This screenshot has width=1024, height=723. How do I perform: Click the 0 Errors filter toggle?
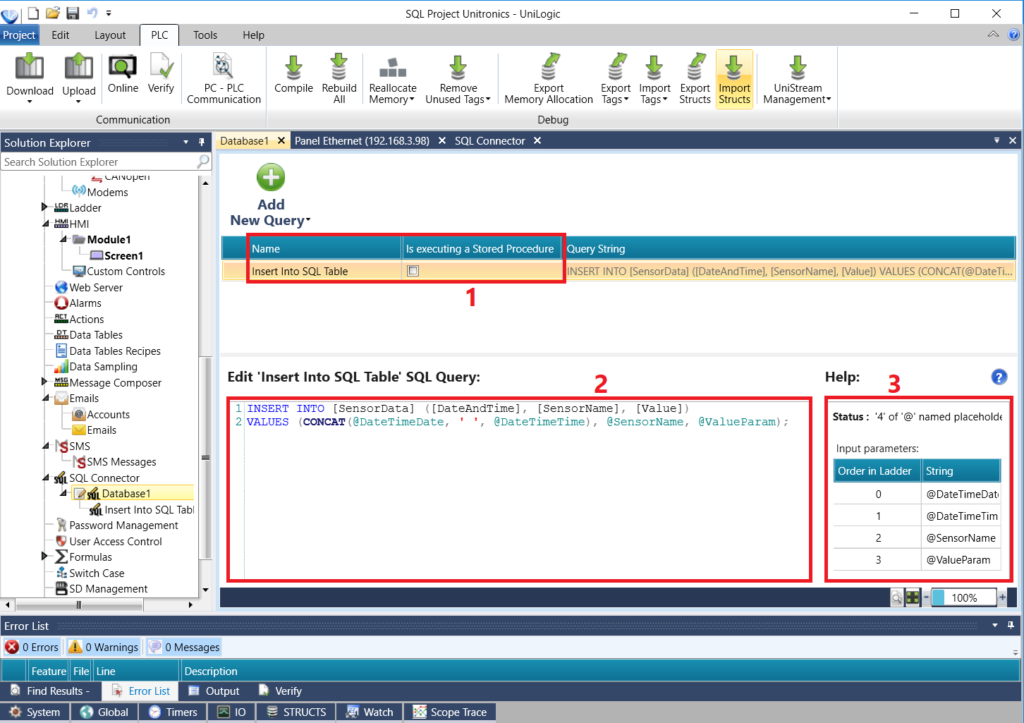(x=32, y=647)
